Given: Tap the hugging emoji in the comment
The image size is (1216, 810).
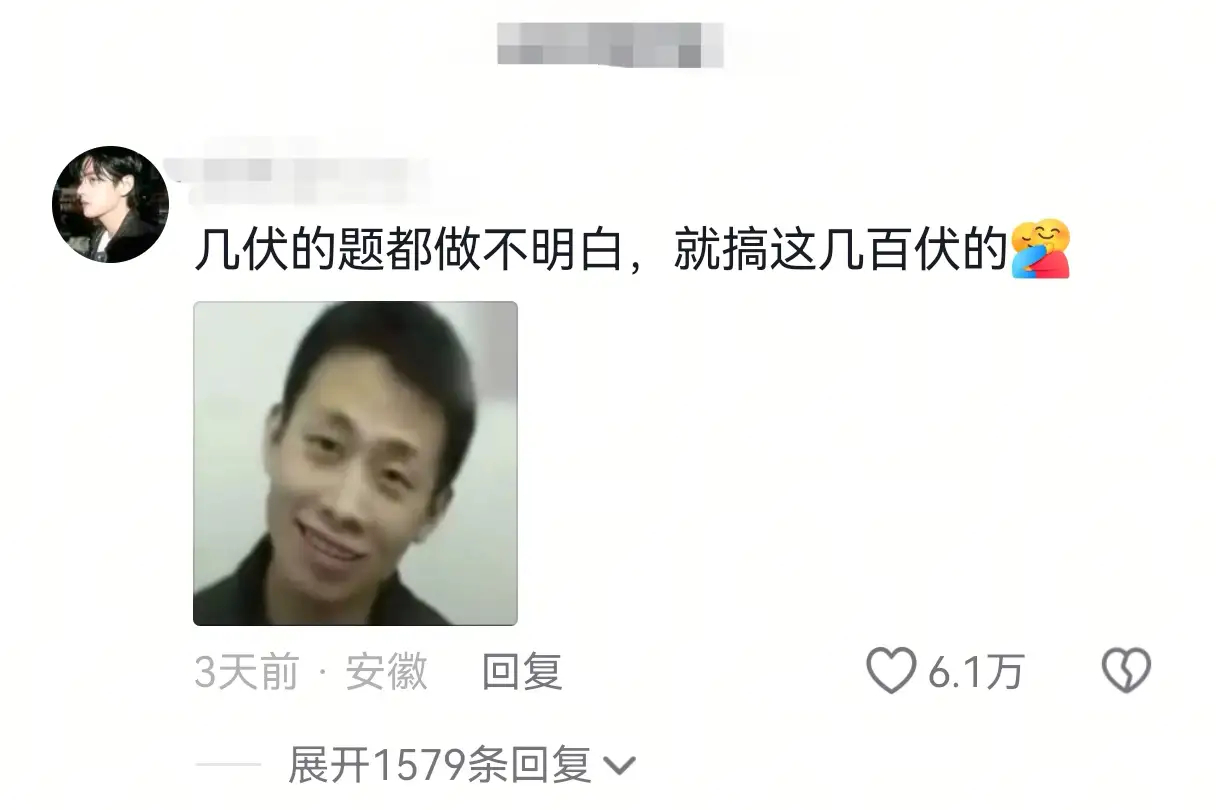Looking at the screenshot, I should [x=1040, y=250].
